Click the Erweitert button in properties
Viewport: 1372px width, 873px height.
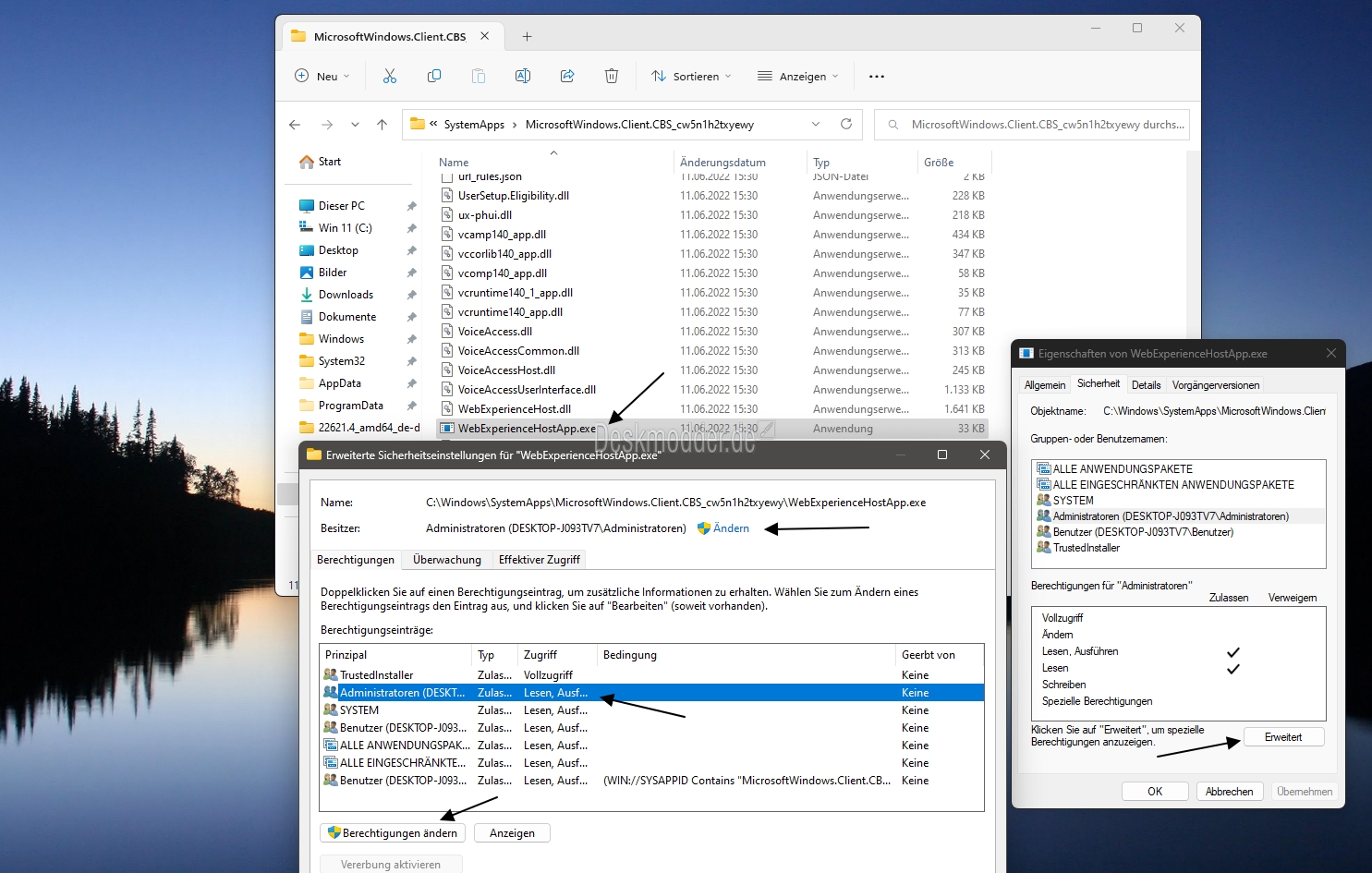(1283, 737)
